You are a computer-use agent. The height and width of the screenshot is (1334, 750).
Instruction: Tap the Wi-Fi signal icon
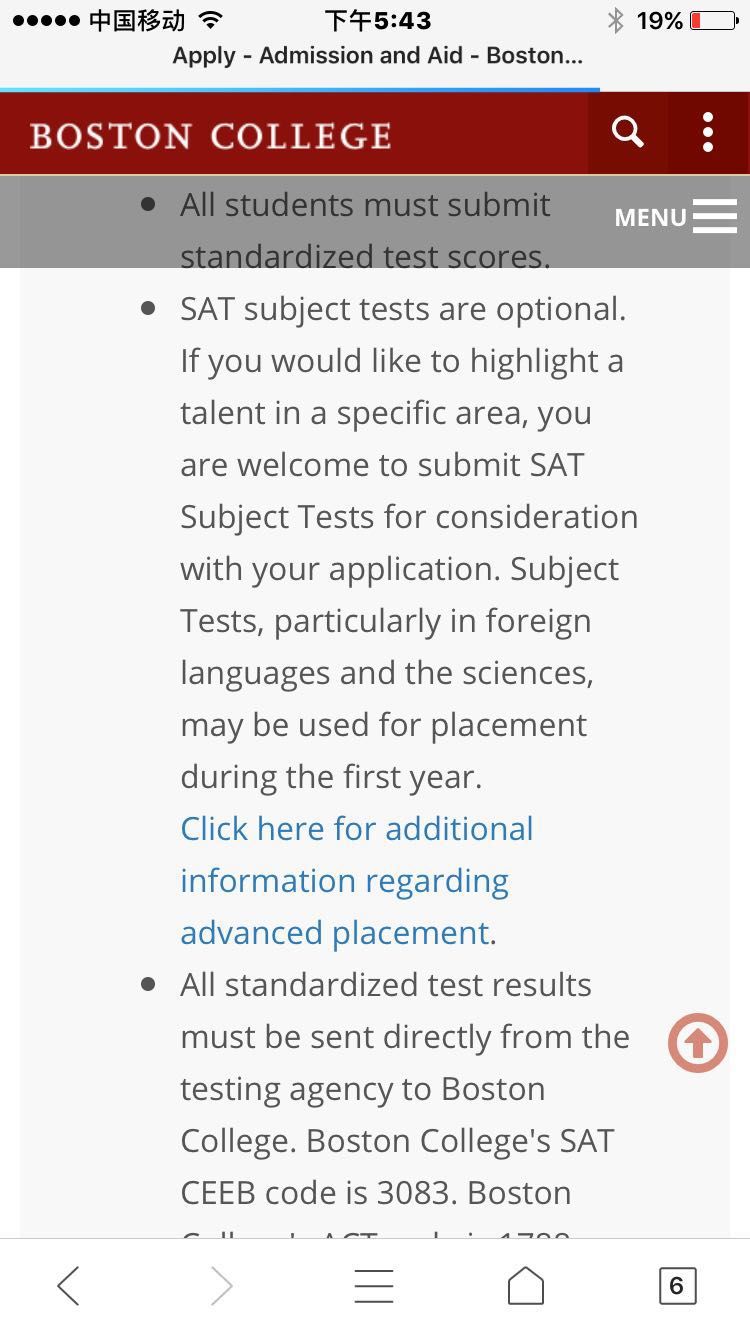click(210, 20)
